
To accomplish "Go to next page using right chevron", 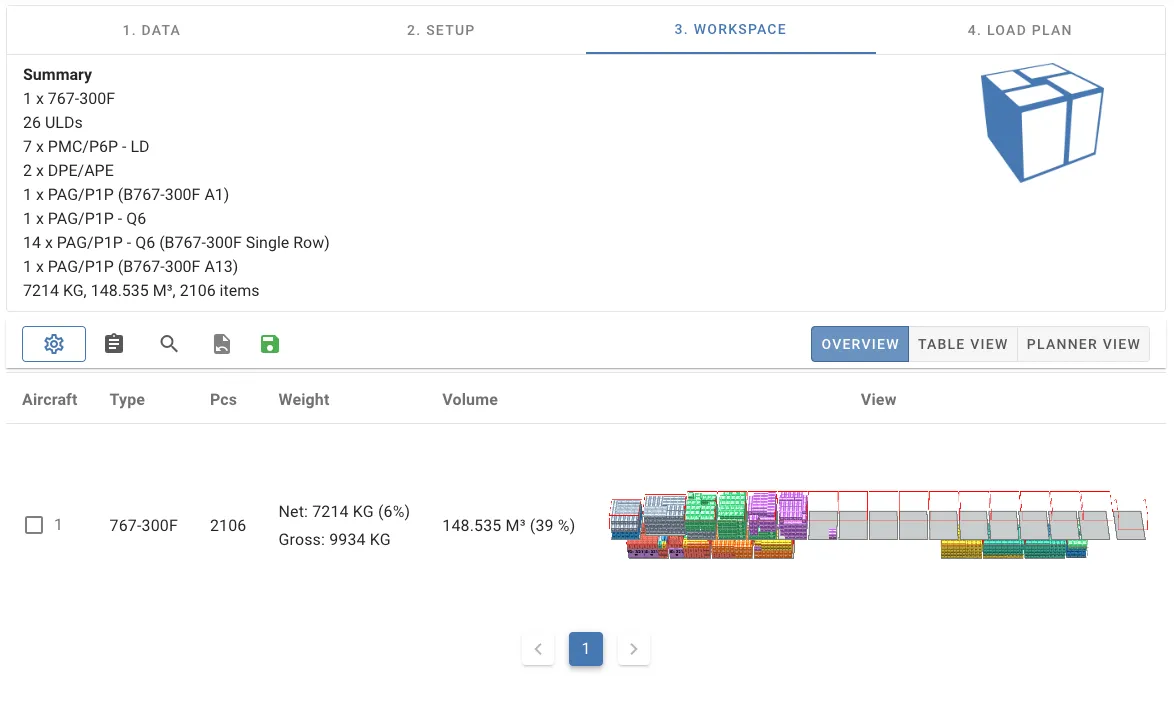I will click(634, 649).
